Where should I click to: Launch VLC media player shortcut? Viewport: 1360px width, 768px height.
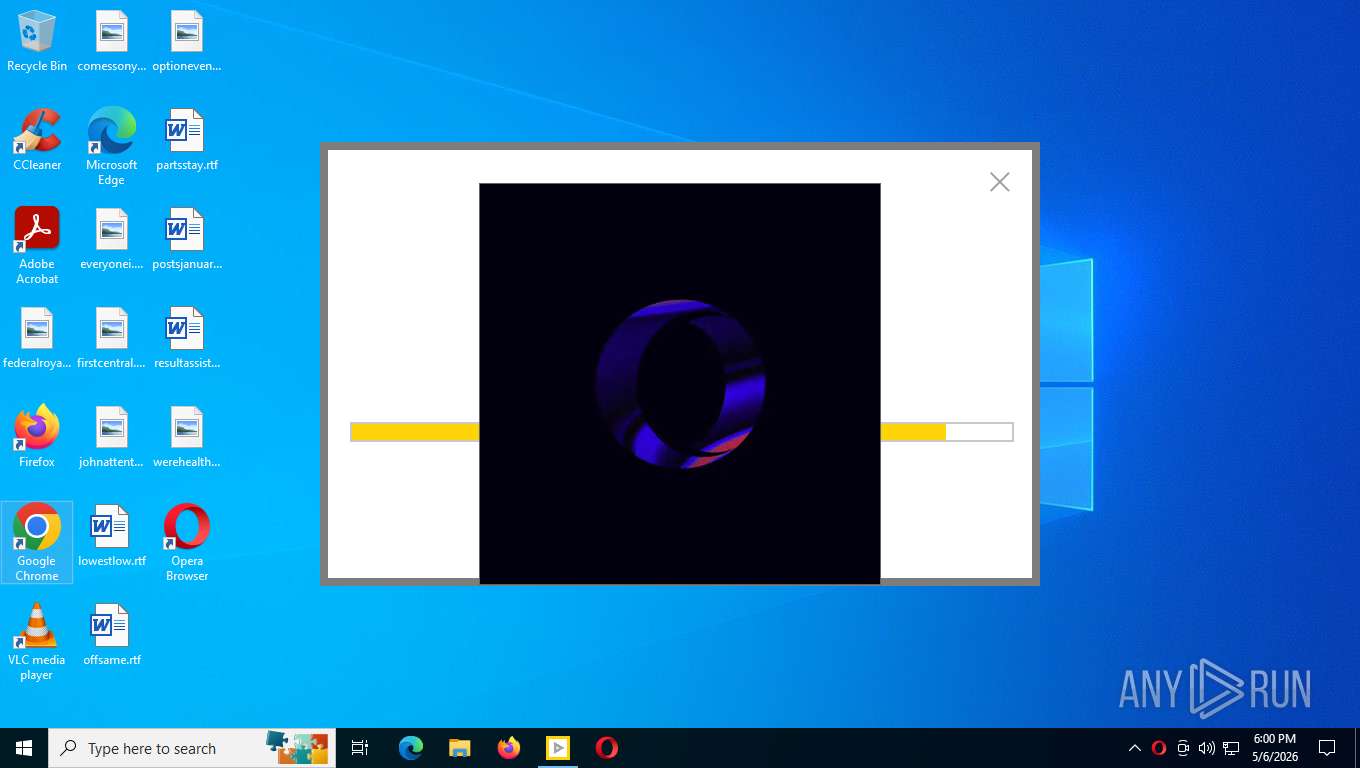click(37, 641)
